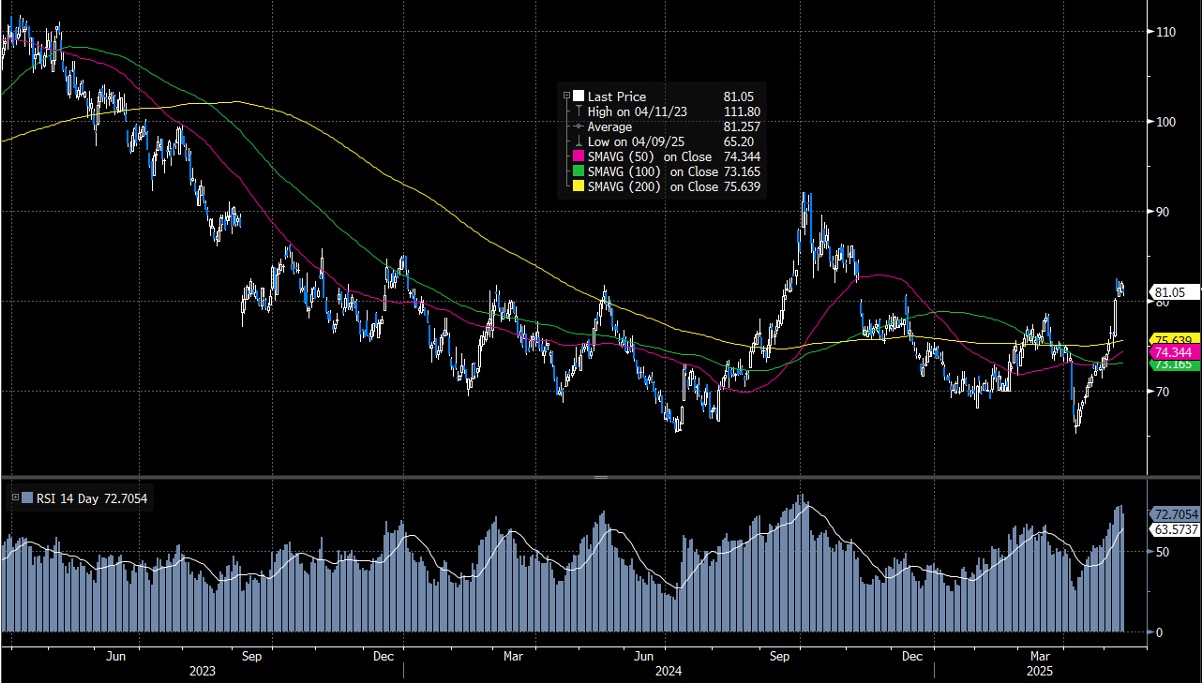Click the magenta SMAVG (50) swatch
The height and width of the screenshot is (684, 1202).
coord(578,157)
